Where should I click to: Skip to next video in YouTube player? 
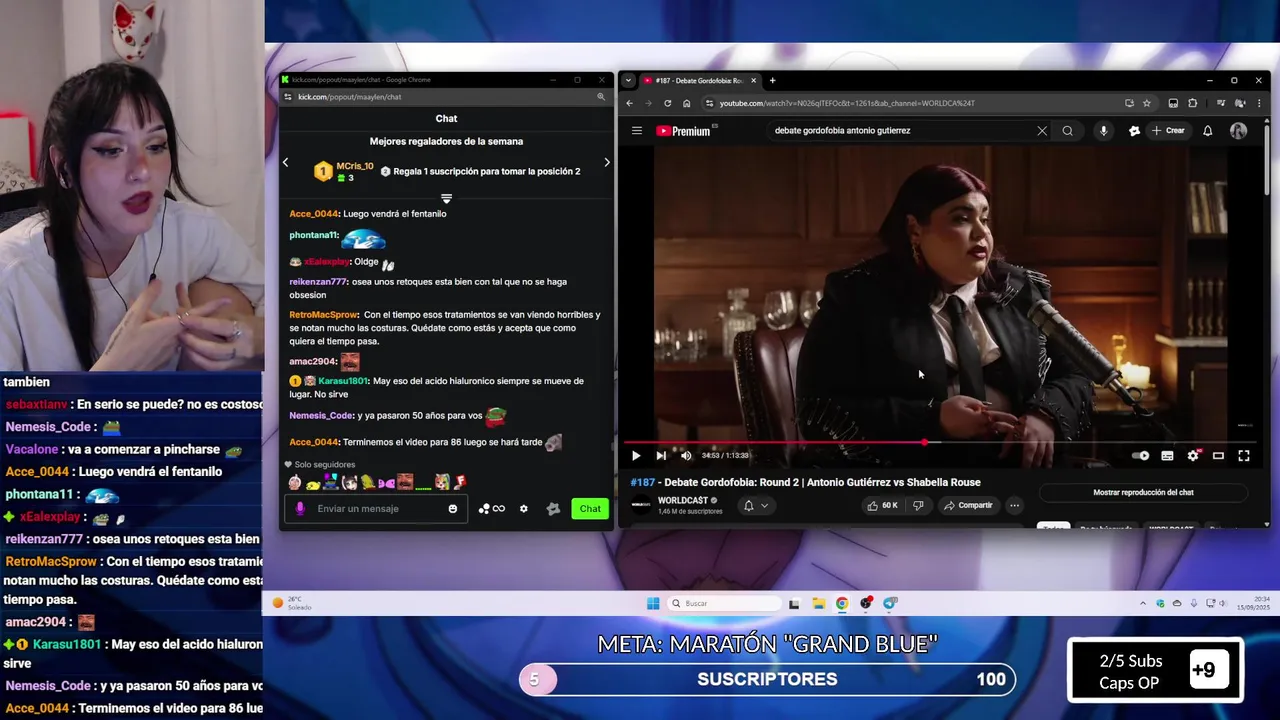661,456
